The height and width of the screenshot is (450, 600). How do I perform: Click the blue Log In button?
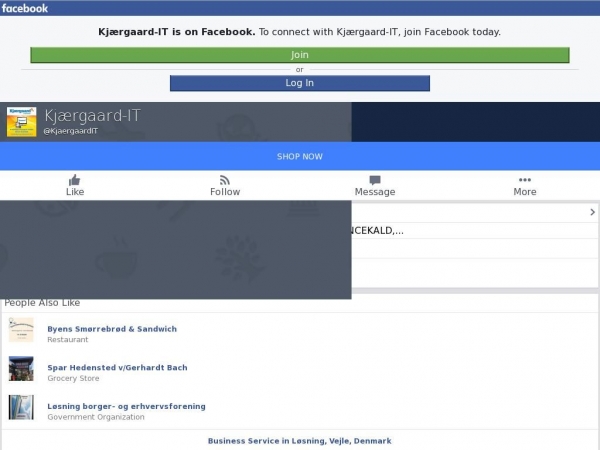click(x=300, y=83)
